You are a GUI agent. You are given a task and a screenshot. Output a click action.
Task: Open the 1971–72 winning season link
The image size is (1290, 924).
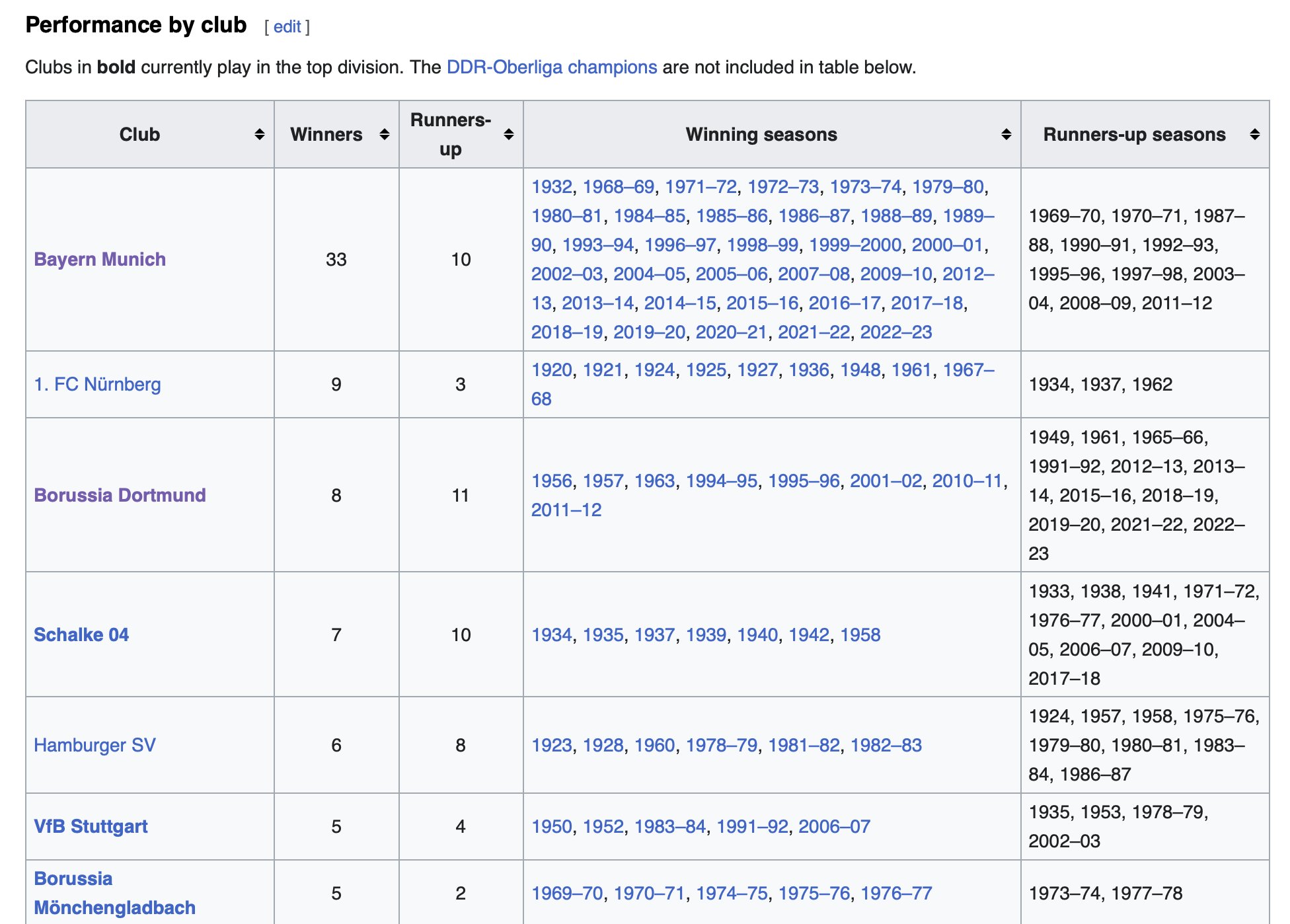click(701, 186)
